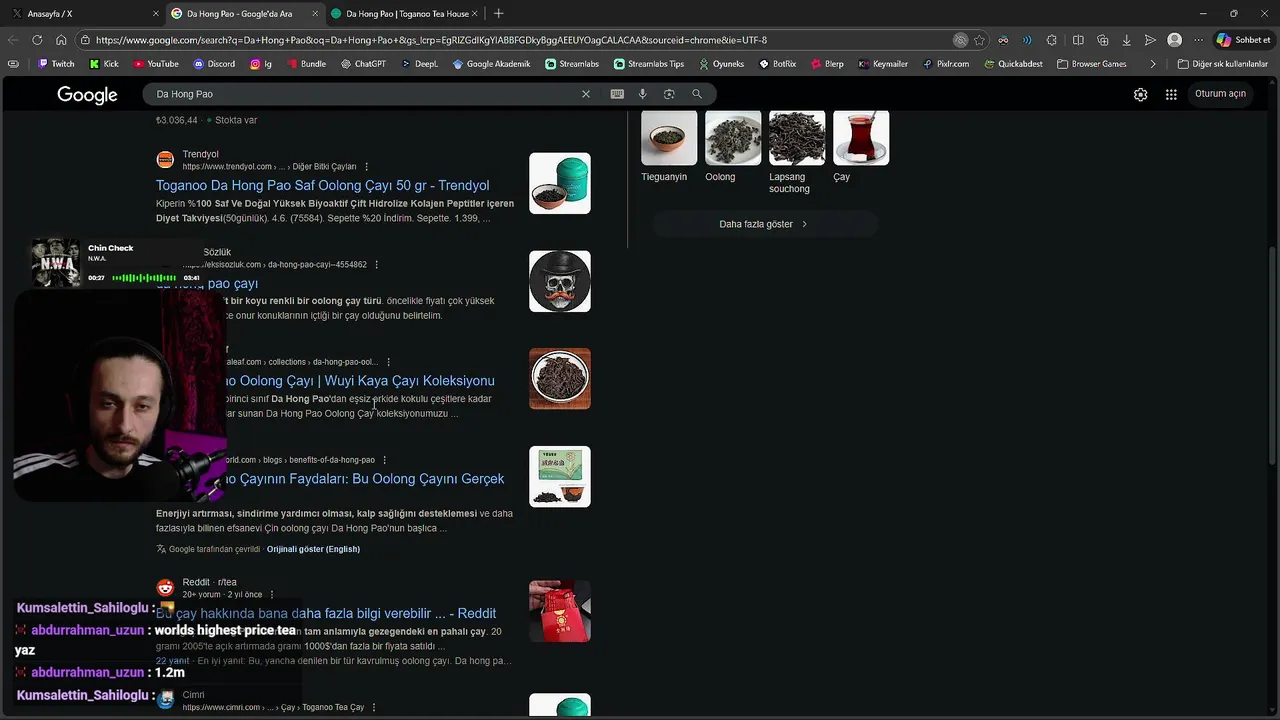Open the browser profile avatar

point(1175,40)
